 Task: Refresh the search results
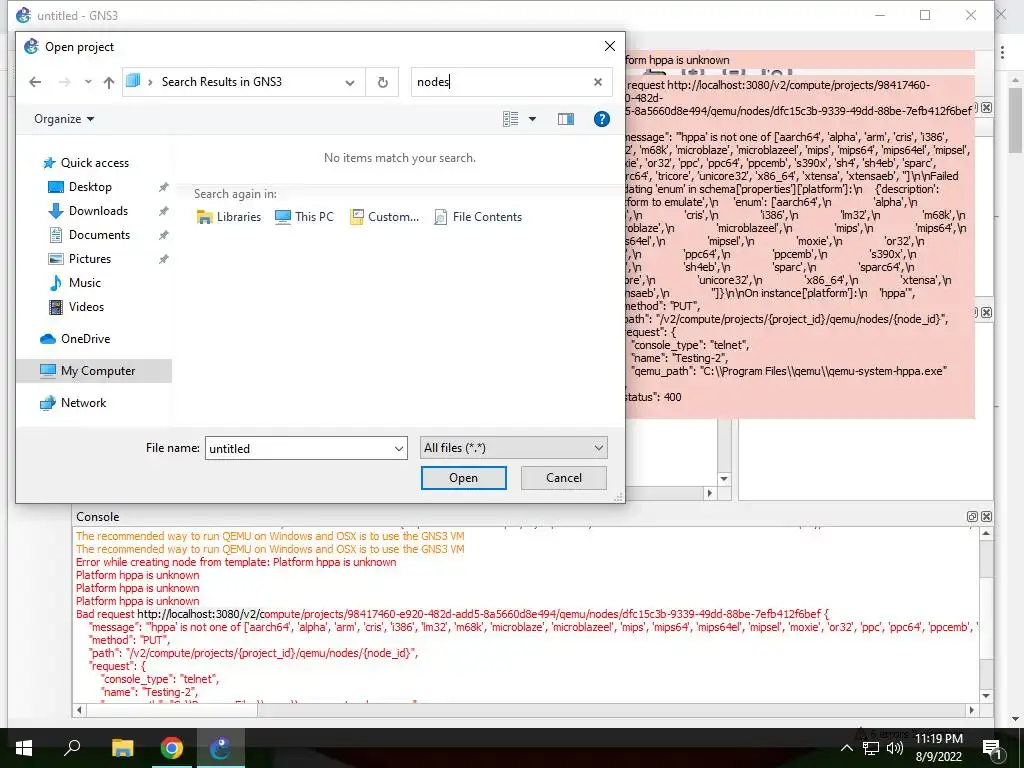383,82
